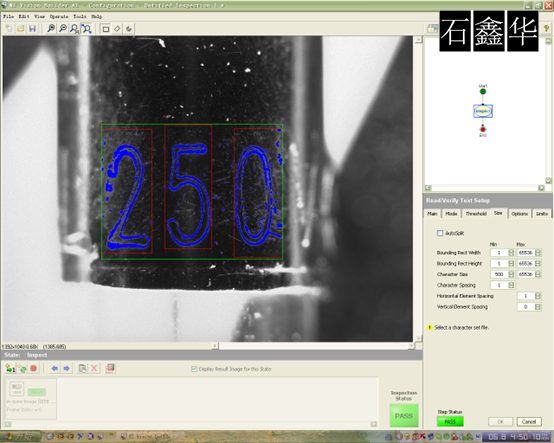This screenshot has height=443, width=554.
Task: Click the green Start node in state diagram
Action: 483,91
